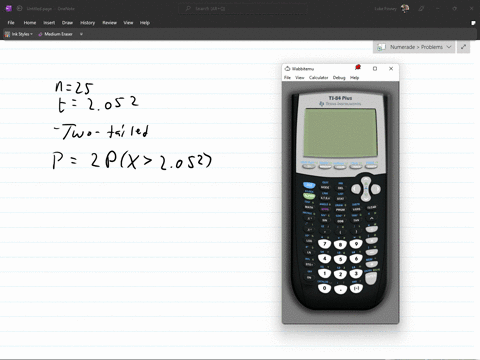Click the number 5 calculator key
The width and height of the screenshot is (480, 360).
click(x=340, y=259)
